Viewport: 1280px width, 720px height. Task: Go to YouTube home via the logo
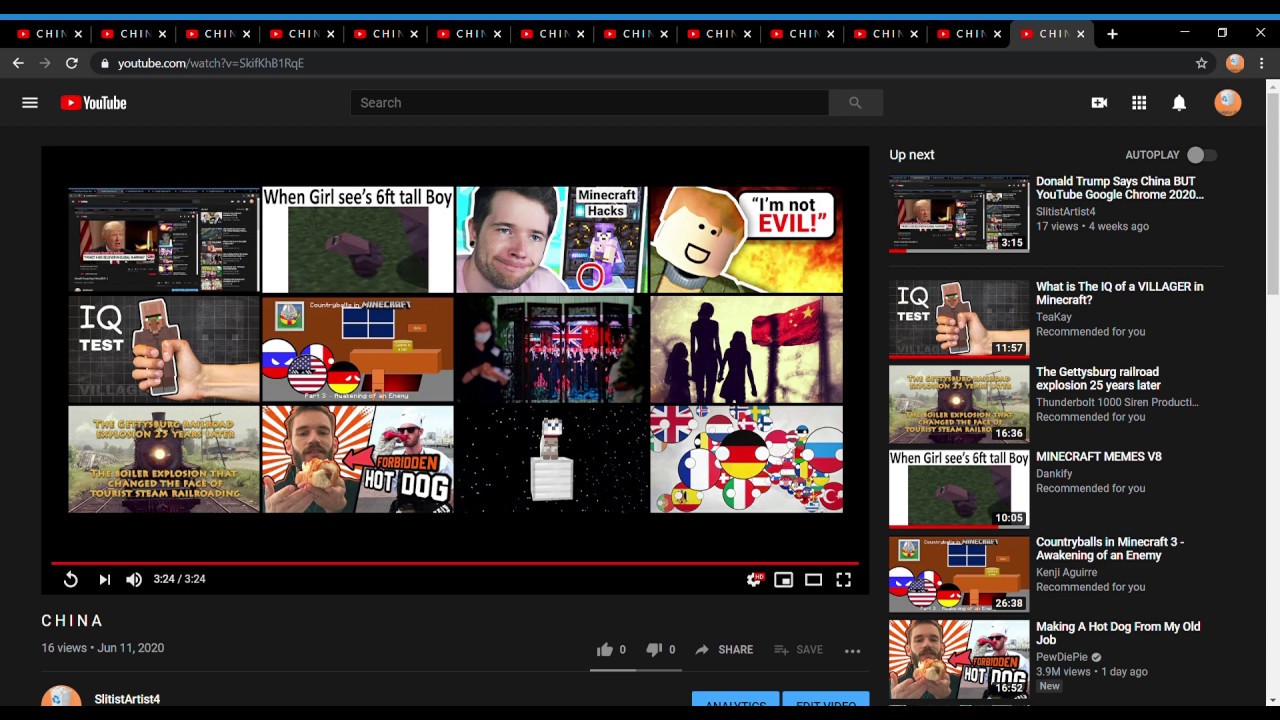(x=93, y=102)
